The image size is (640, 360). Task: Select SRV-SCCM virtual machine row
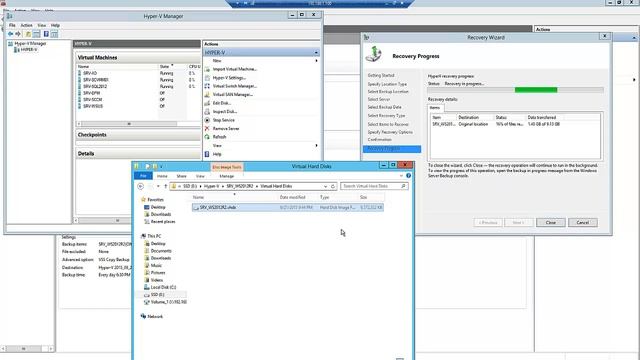tap(138, 100)
